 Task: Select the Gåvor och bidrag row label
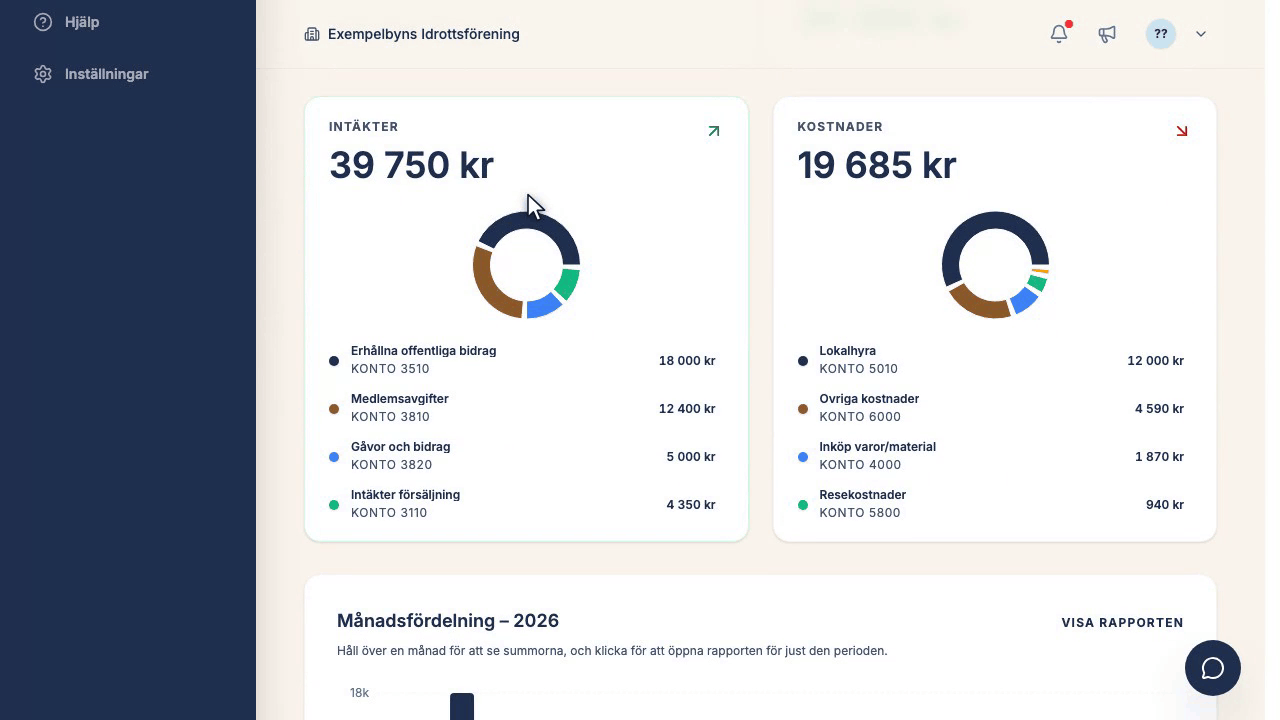pos(400,447)
